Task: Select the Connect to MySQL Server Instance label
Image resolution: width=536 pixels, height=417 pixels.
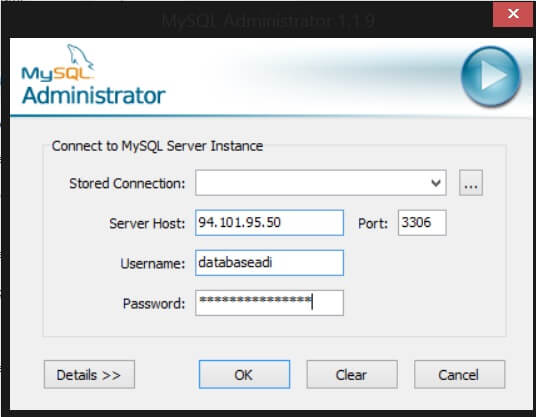Action: click(157, 146)
